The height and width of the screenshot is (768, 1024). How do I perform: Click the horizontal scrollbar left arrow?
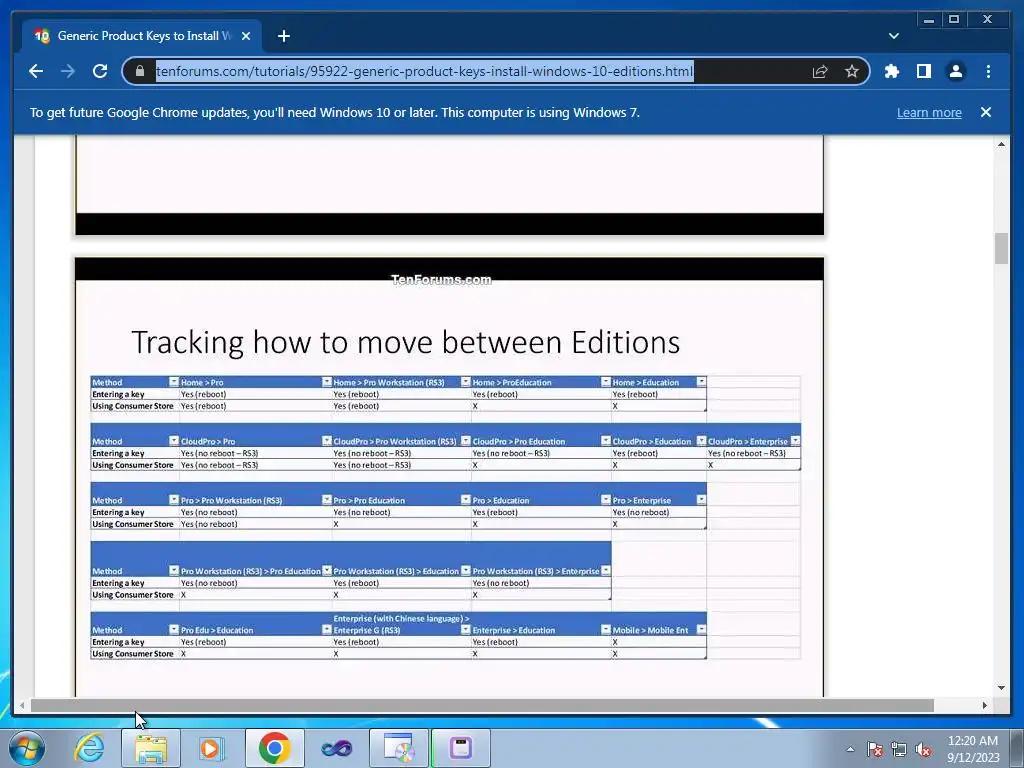(22, 705)
